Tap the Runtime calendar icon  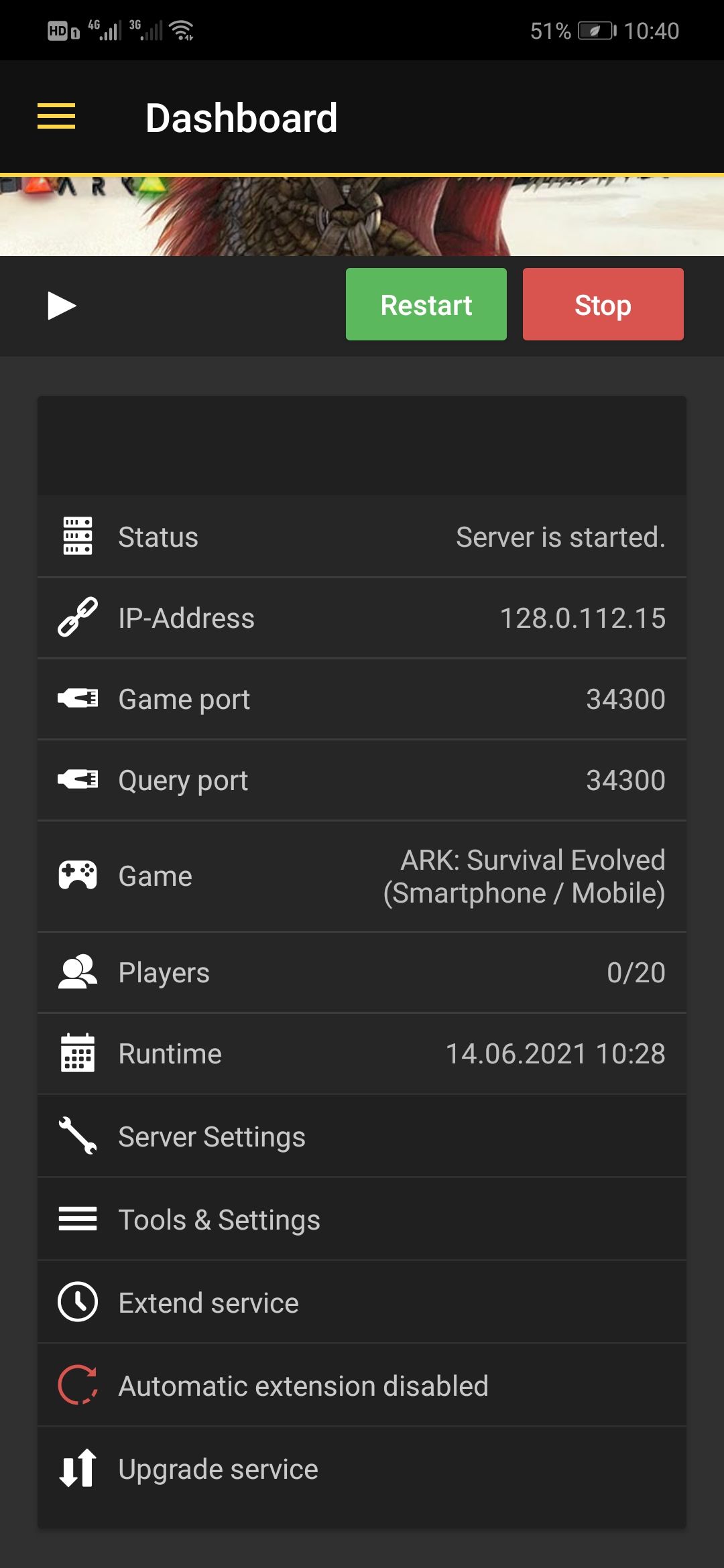[78, 1053]
